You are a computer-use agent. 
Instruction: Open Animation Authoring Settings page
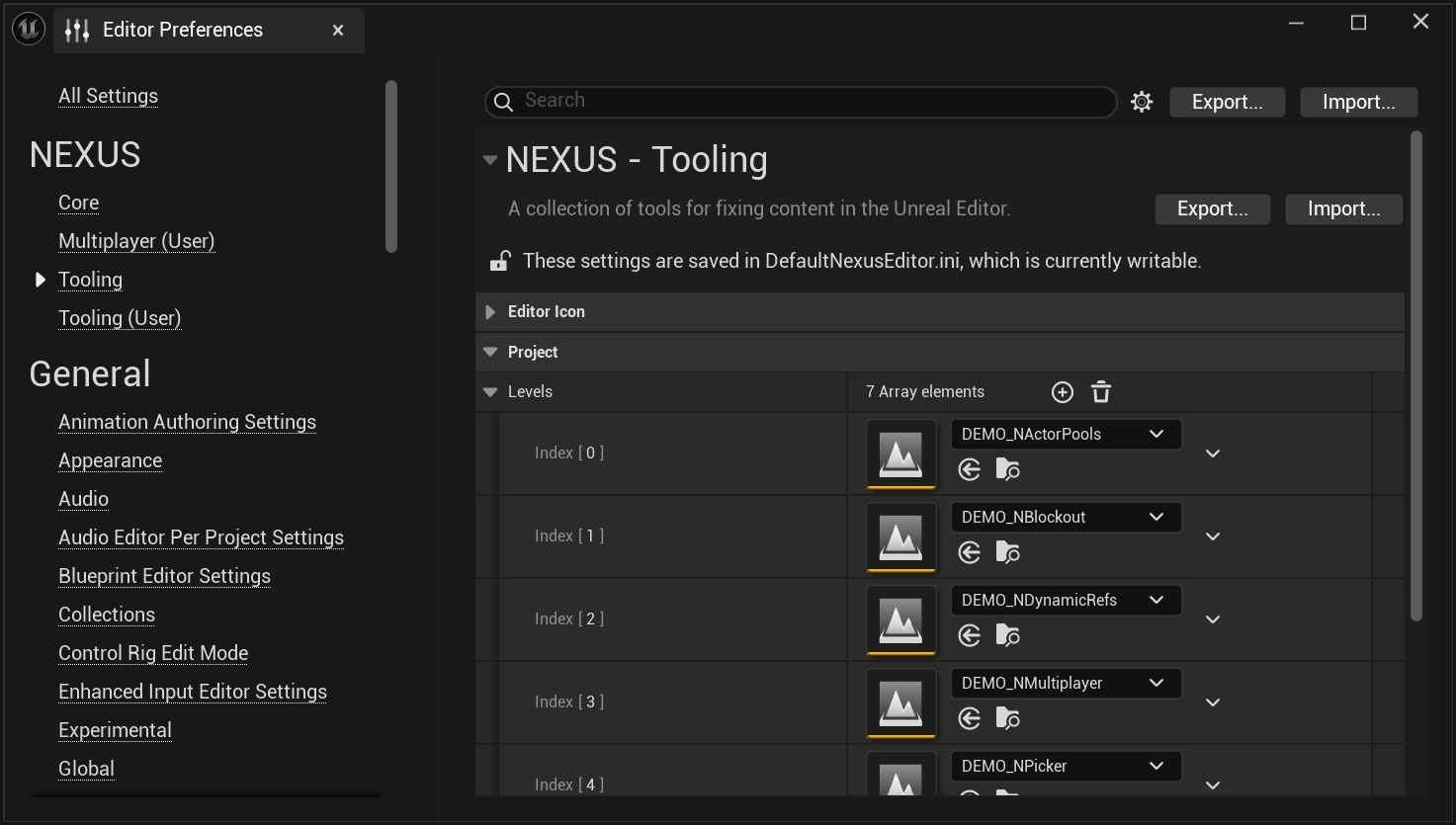pos(187,422)
